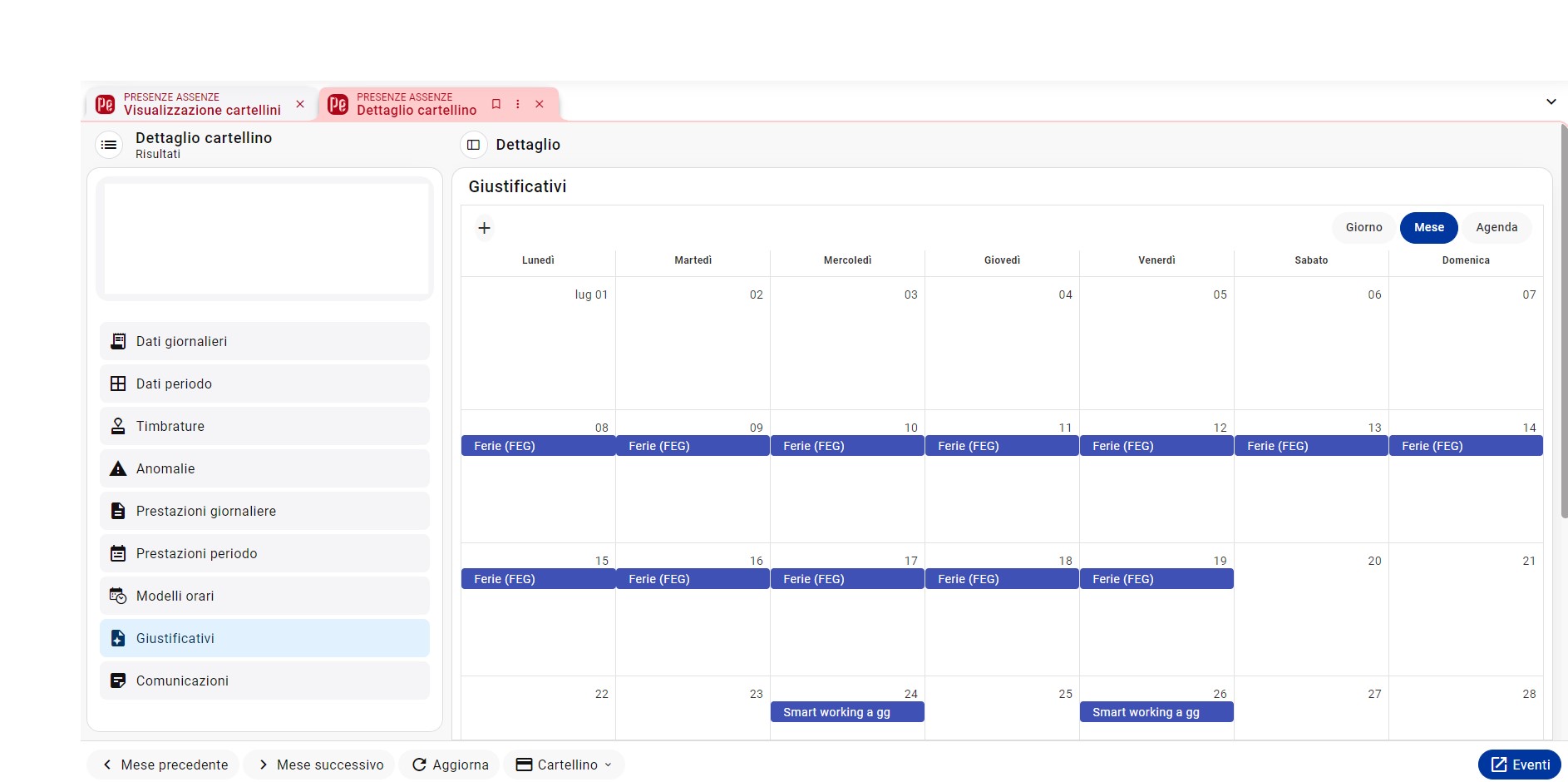
Task: Click the Timbrature person icon
Action: coord(118,426)
